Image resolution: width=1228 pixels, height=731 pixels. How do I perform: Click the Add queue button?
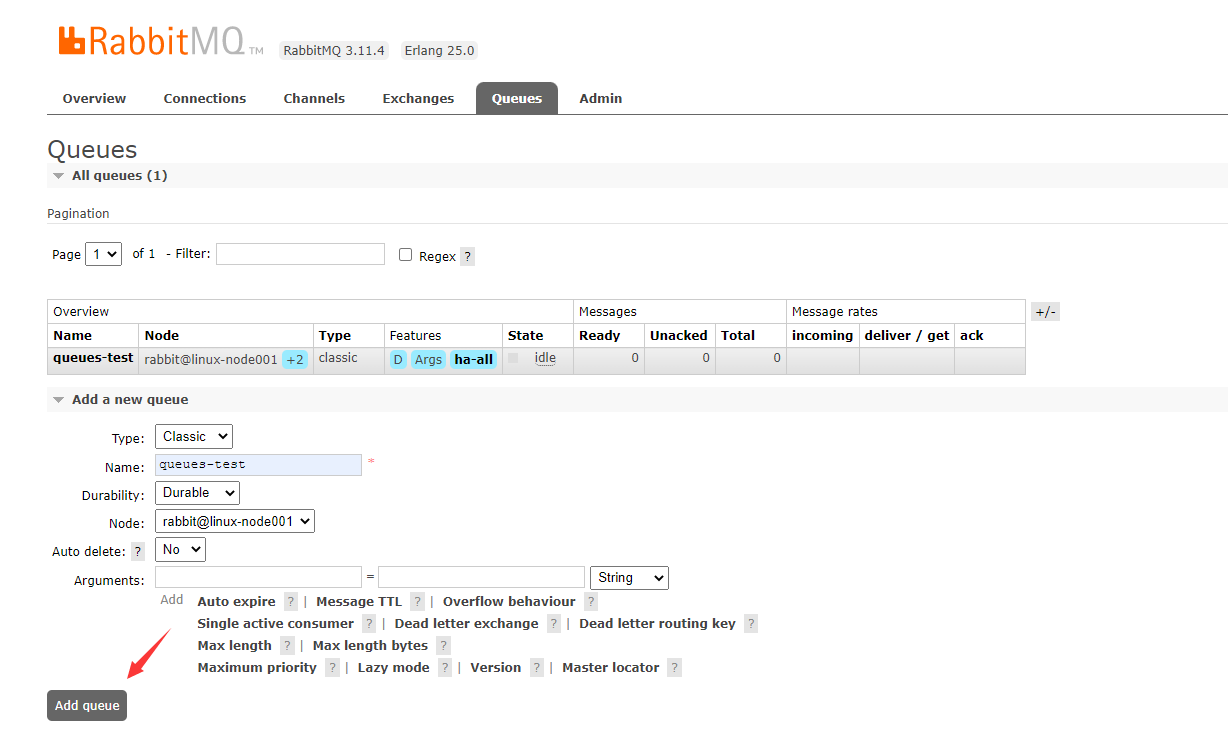[87, 705]
